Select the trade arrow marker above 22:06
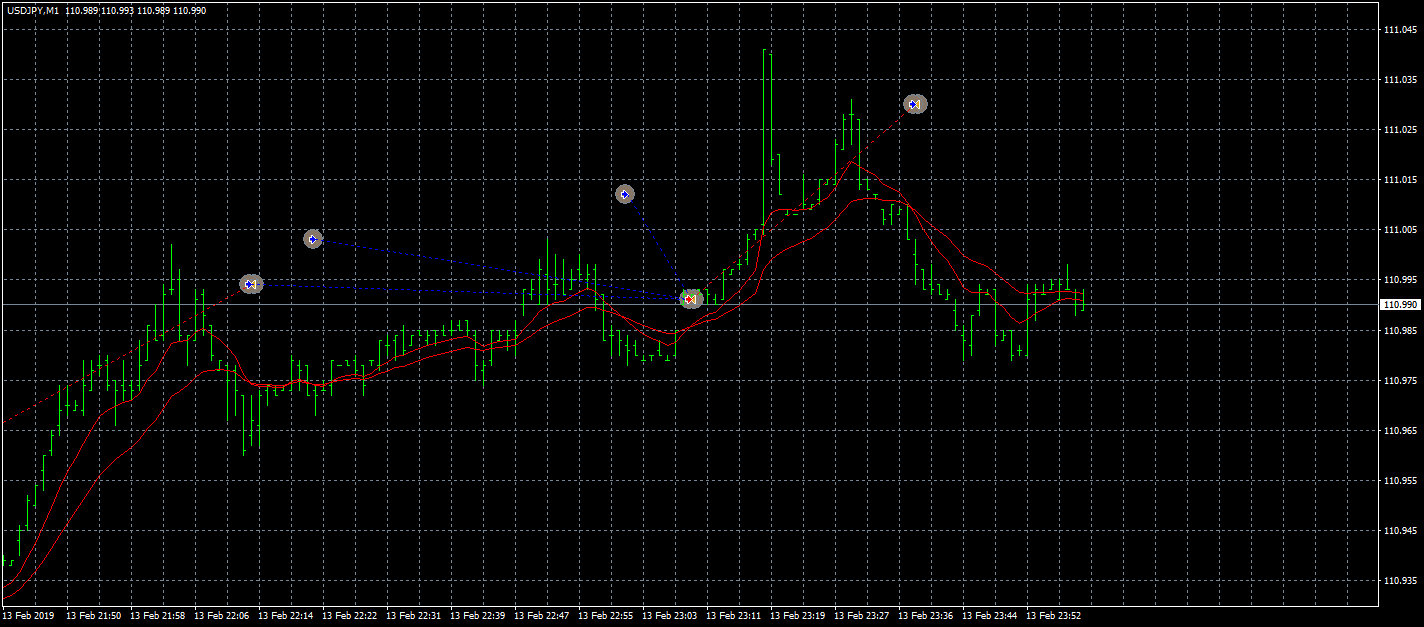Screen dimensions: 1424x627 [x=251, y=285]
